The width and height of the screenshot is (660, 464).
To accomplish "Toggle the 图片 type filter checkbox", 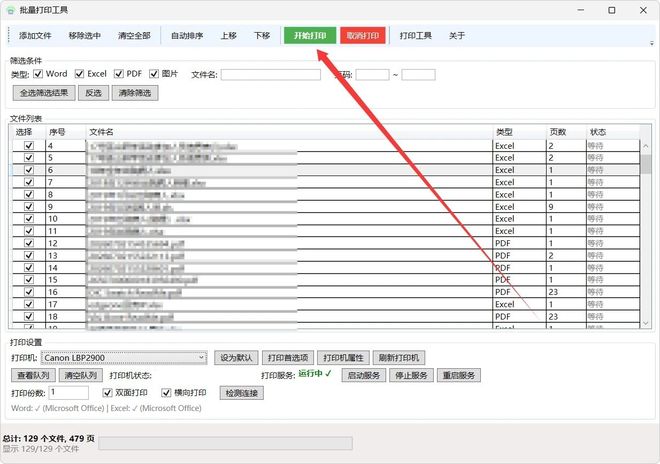I will [x=154, y=74].
